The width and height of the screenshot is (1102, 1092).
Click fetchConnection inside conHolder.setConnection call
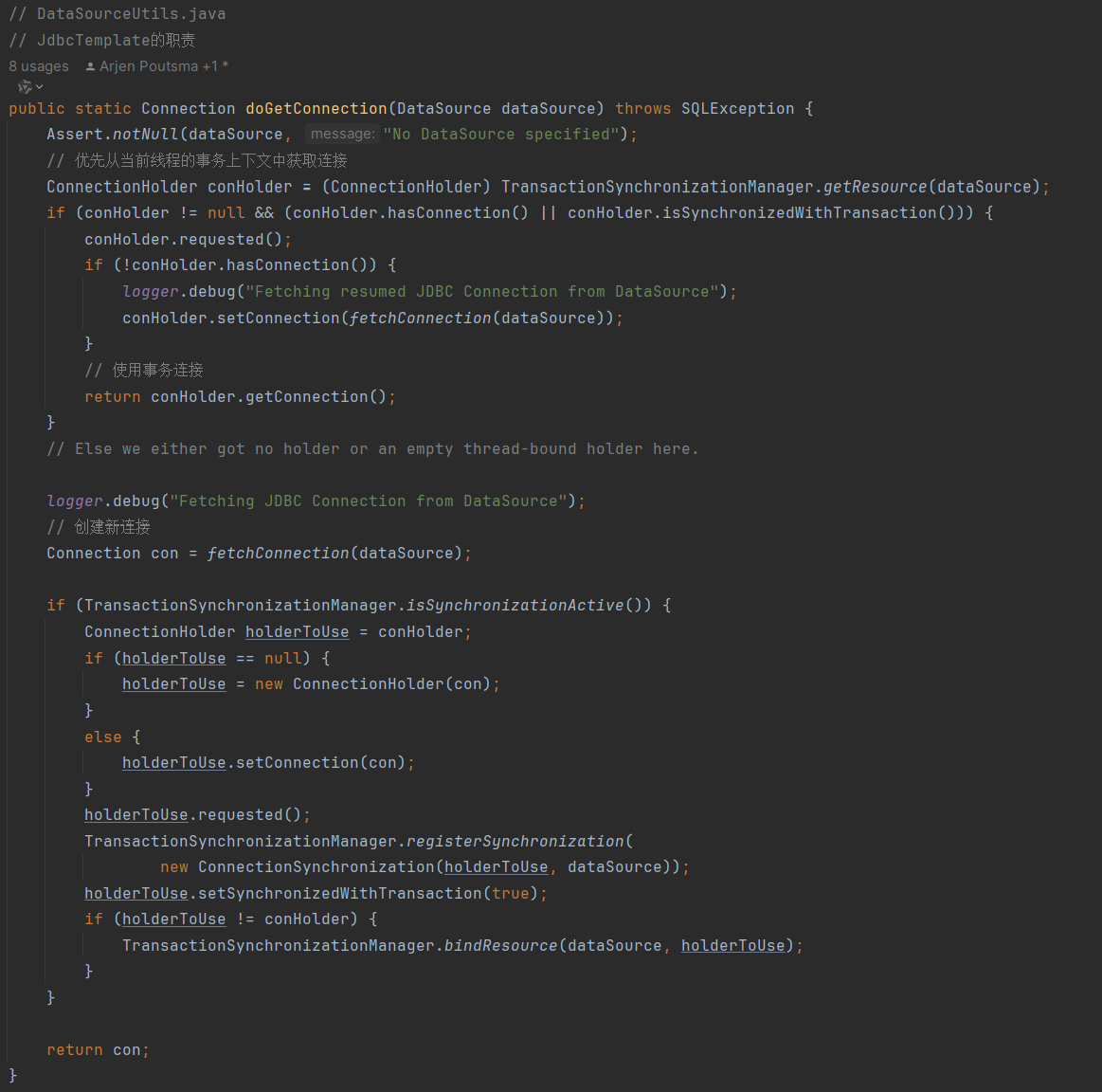420,318
